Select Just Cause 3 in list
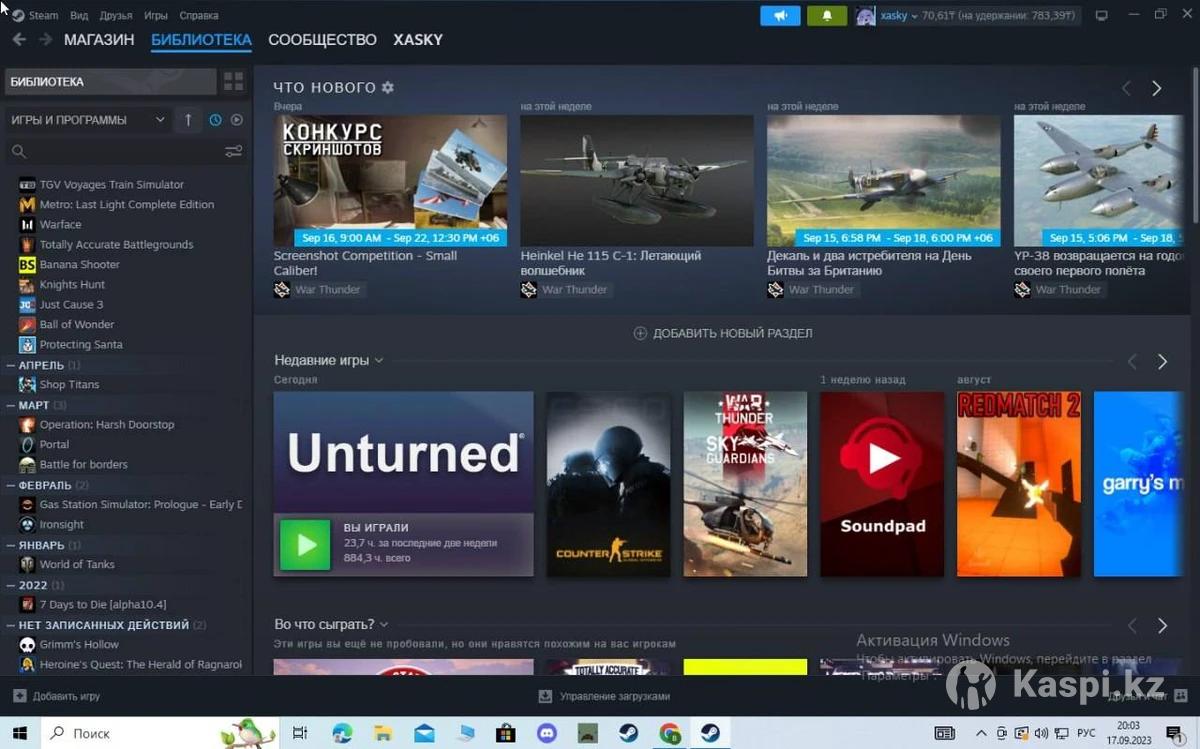This screenshot has height=749, width=1200. [71, 305]
